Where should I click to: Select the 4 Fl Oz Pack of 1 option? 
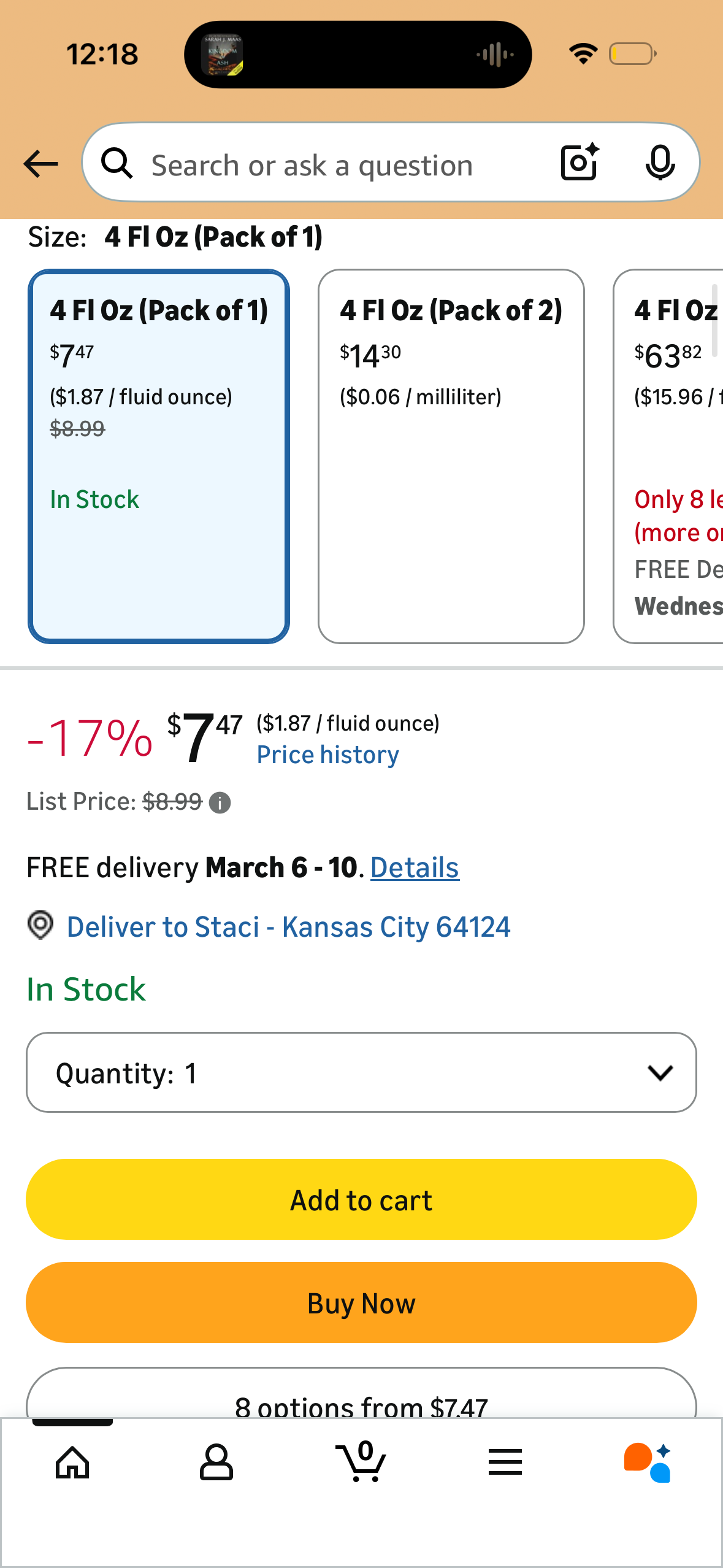click(x=159, y=456)
